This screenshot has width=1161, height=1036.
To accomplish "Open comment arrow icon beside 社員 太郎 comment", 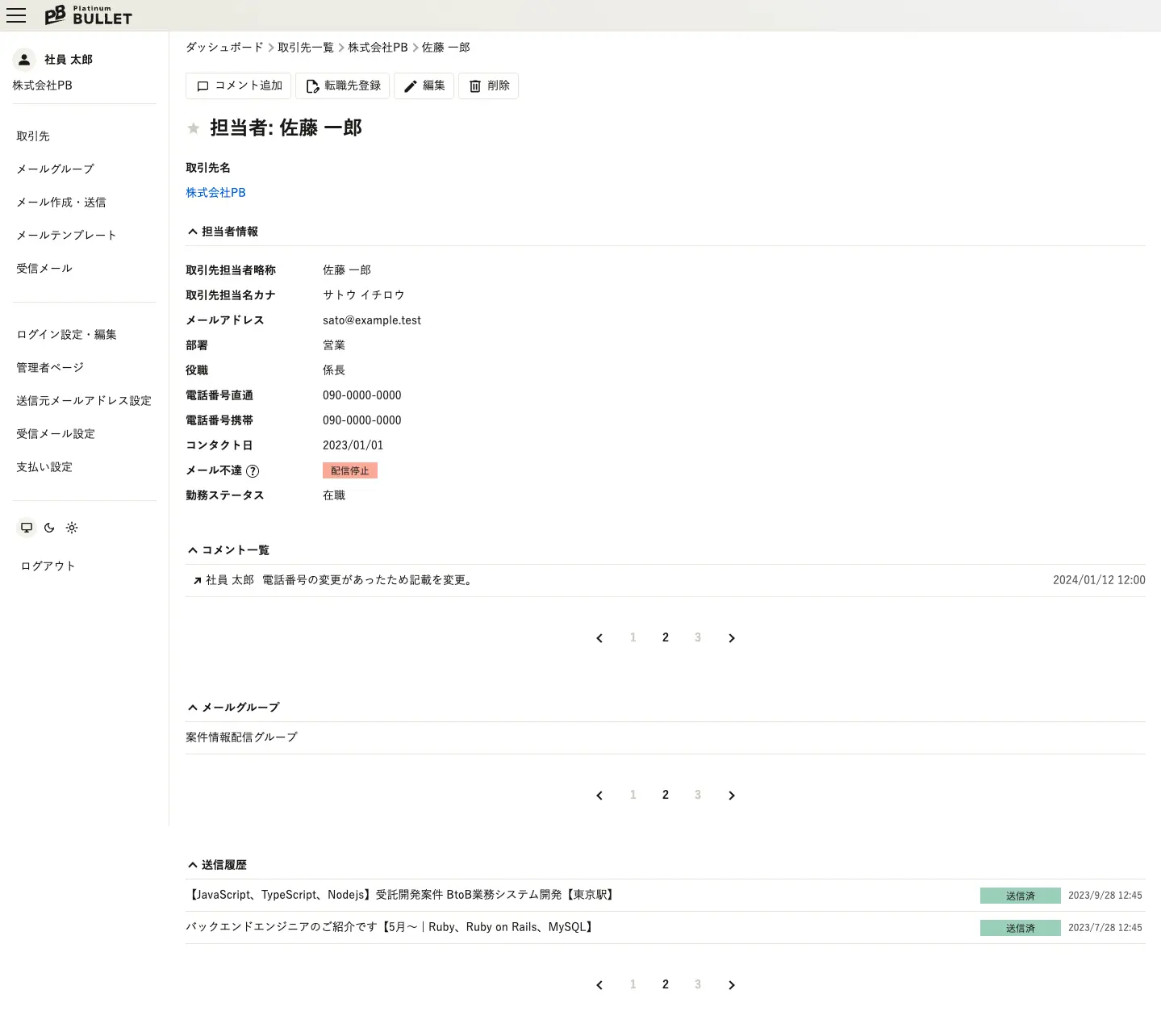I will click(x=197, y=581).
